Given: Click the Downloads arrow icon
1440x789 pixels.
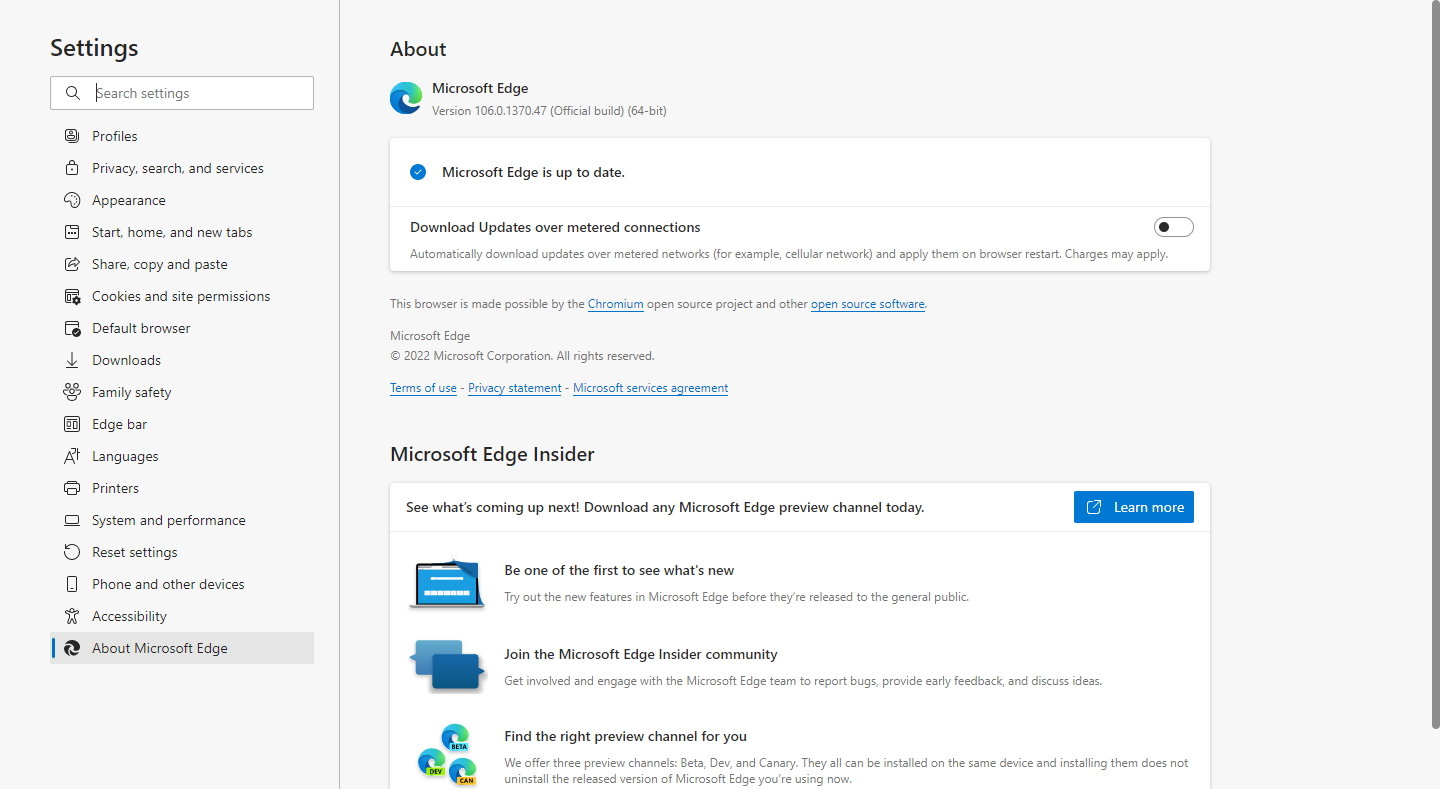Looking at the screenshot, I should tap(71, 359).
